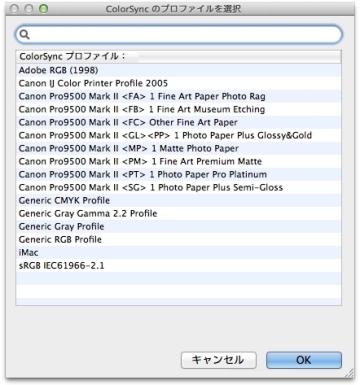Select the Adobe RGB (1998) profile
Viewport: 360px width, 385px height.
click(179, 70)
